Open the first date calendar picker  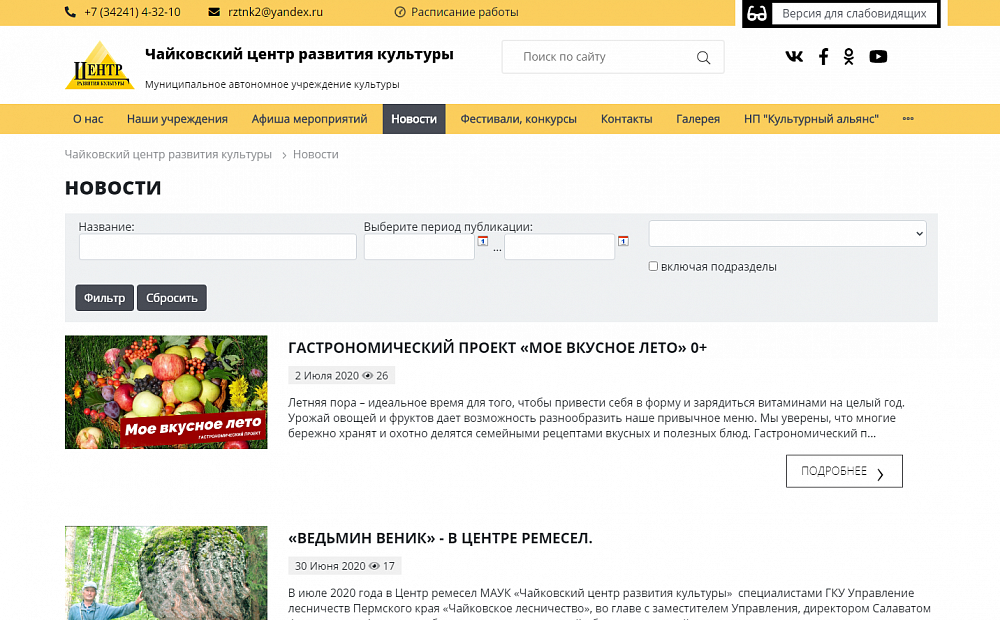click(484, 242)
